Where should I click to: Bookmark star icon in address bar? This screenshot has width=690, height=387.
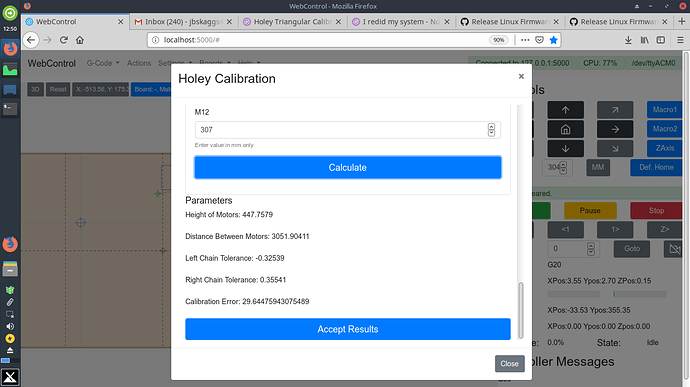554,40
